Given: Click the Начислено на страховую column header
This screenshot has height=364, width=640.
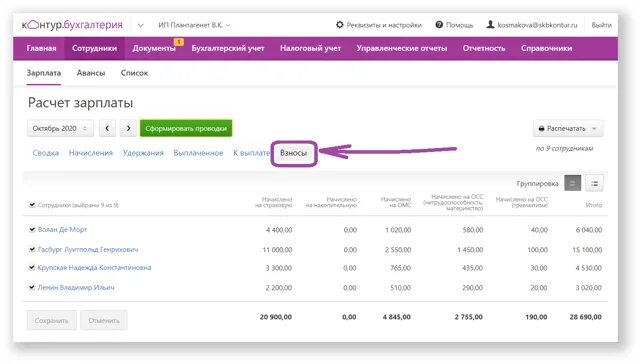Looking at the screenshot, I should click(273, 202).
